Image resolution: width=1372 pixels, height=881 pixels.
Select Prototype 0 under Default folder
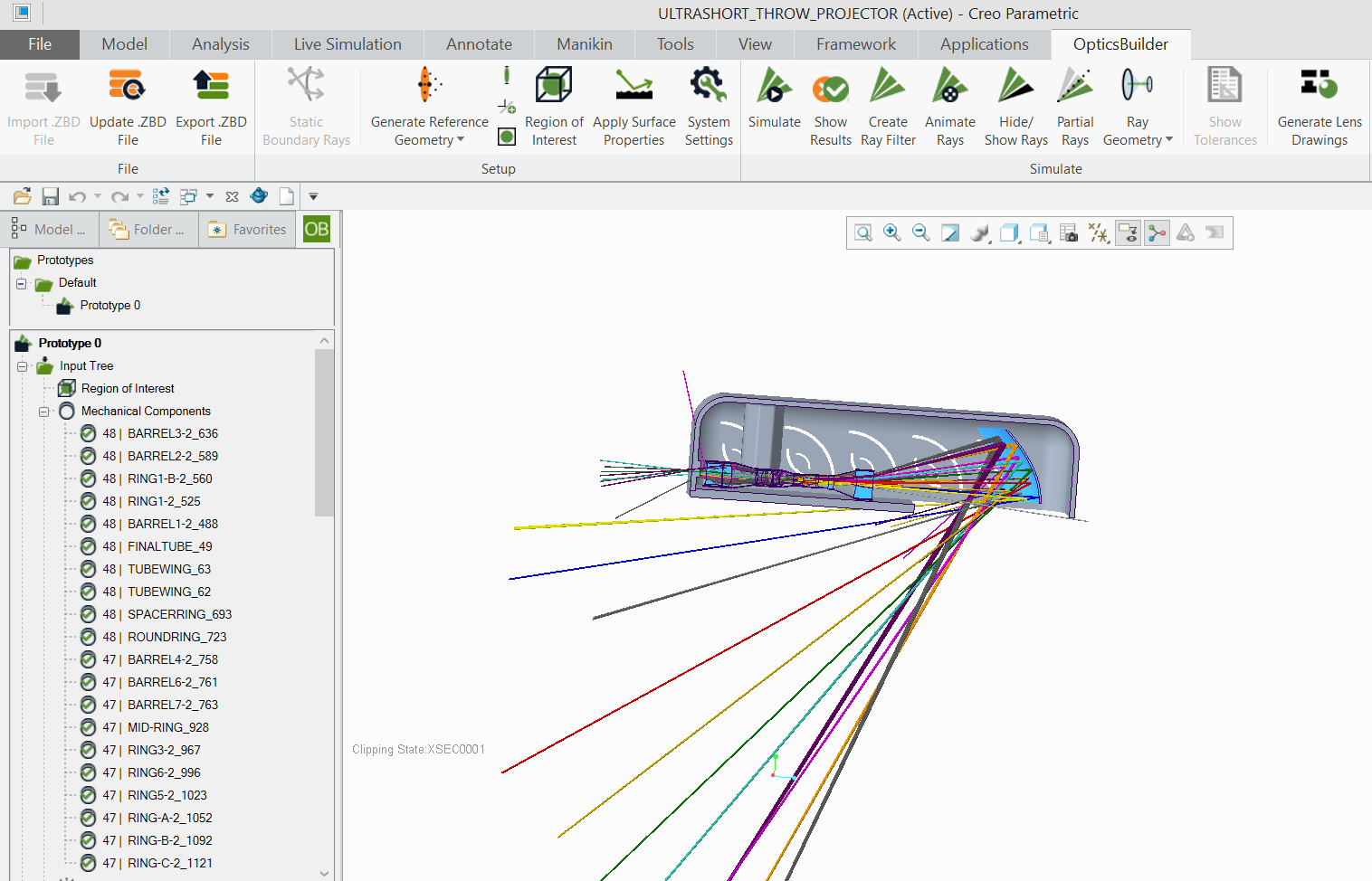tap(110, 306)
